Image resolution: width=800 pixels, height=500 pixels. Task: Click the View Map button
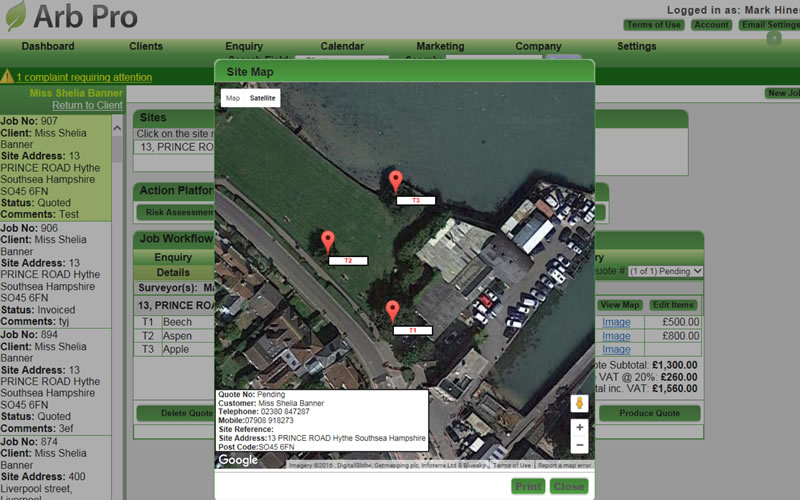620,305
